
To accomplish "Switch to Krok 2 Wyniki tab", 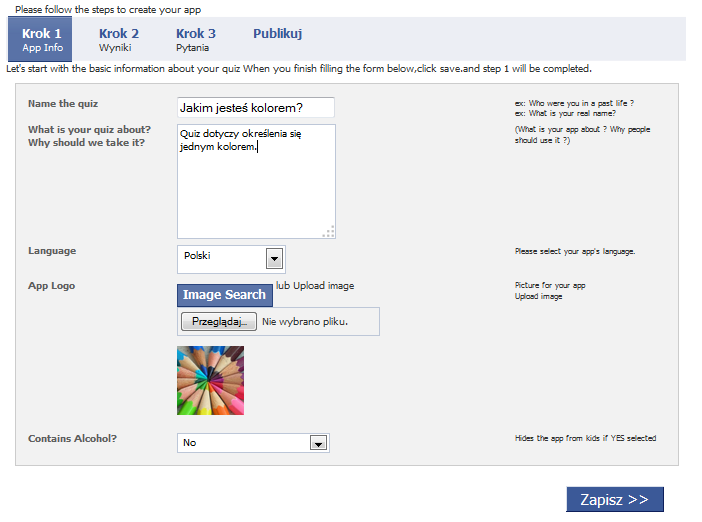I will tap(119, 39).
